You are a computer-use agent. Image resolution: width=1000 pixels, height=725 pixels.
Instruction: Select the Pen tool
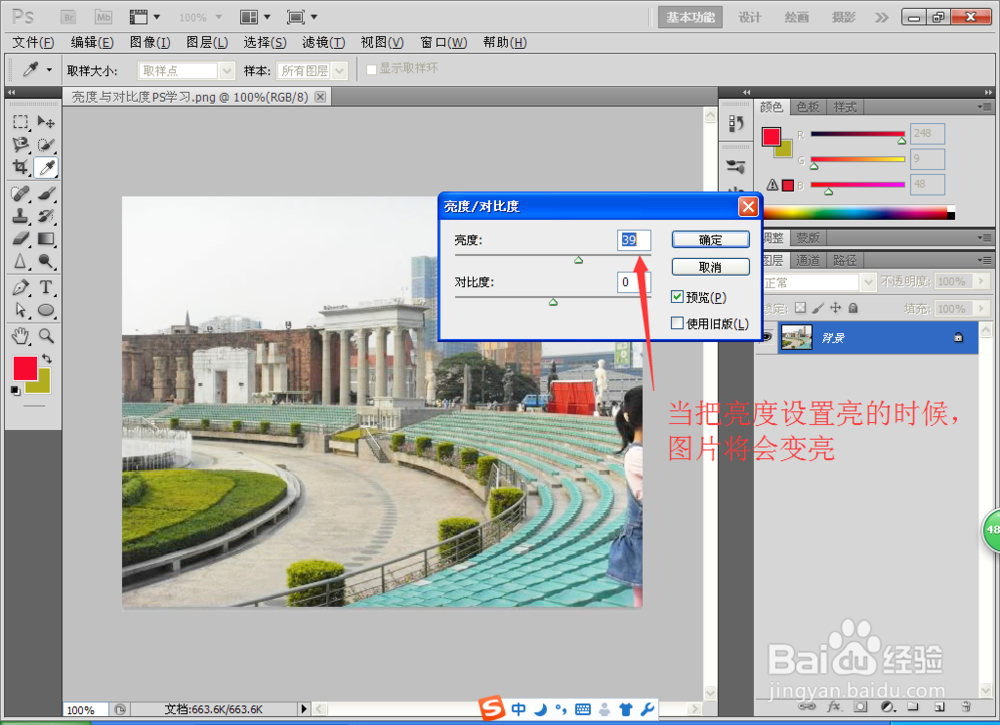tap(20, 287)
